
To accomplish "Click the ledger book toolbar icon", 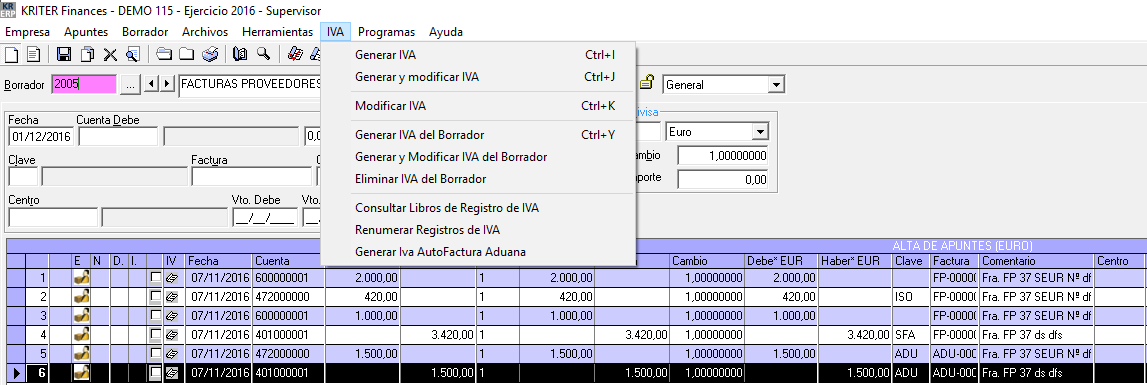I will coord(240,54).
